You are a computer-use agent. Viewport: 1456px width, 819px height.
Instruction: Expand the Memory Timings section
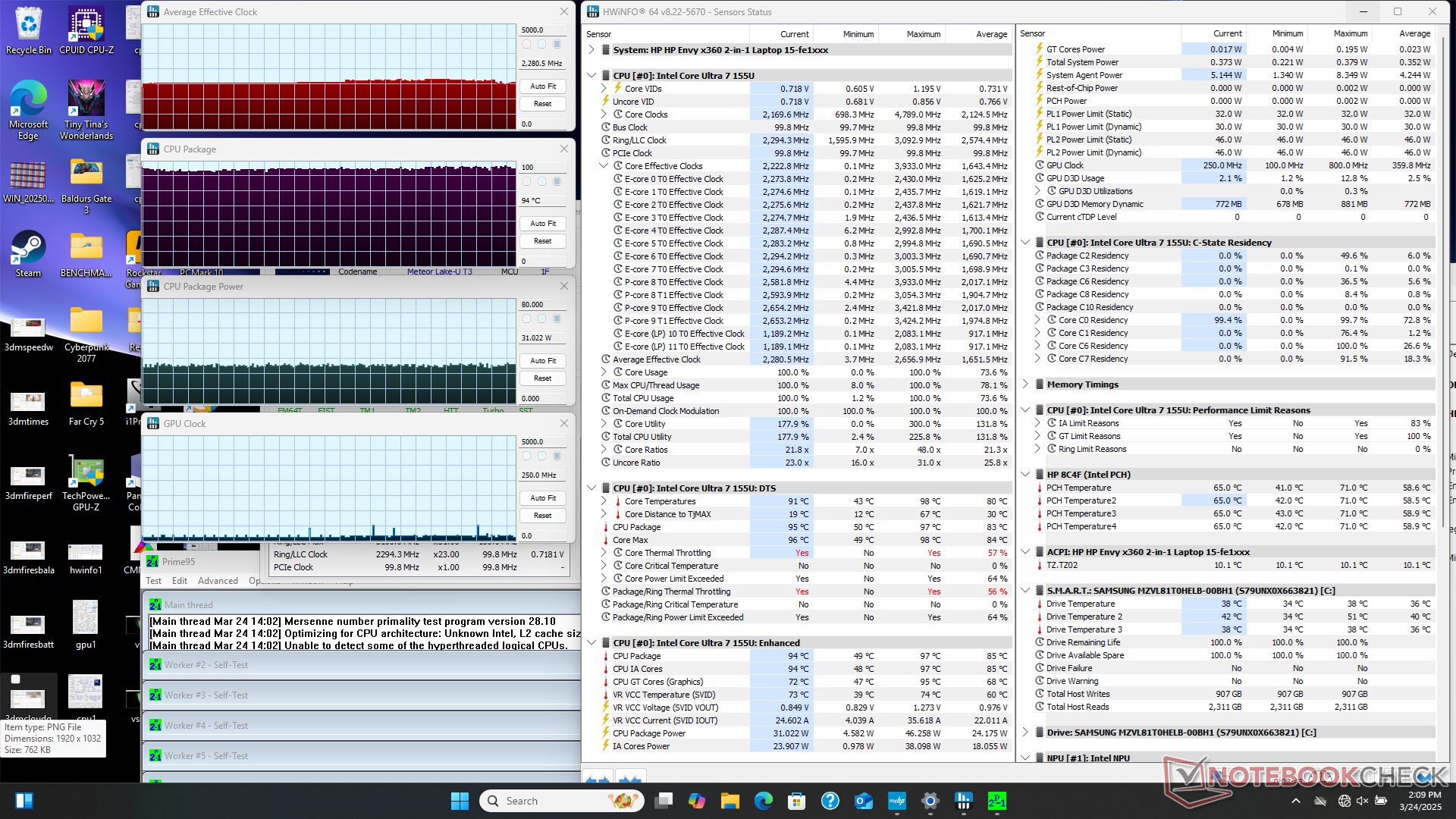tap(1025, 384)
